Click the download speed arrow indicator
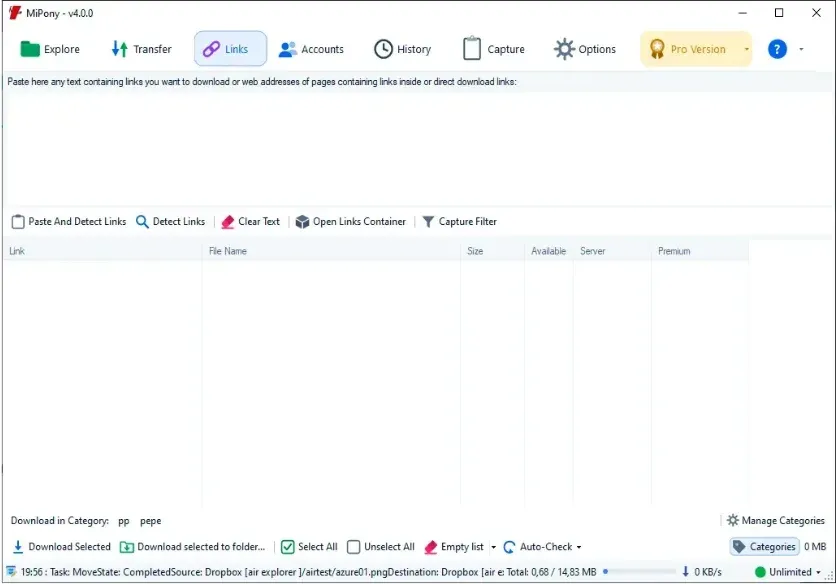This screenshot has height=584, width=836. [685, 572]
